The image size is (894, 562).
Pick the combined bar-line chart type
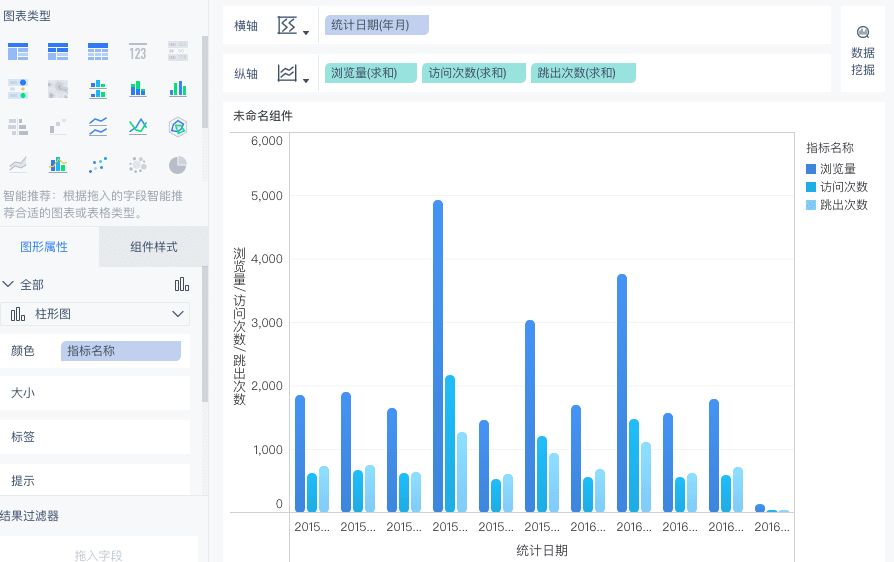(x=58, y=165)
